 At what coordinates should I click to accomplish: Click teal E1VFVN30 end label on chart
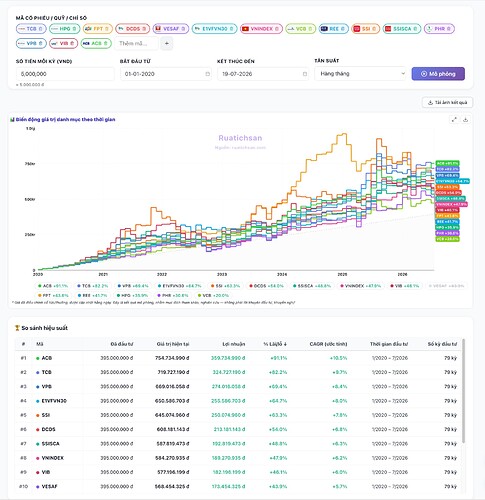point(452,181)
